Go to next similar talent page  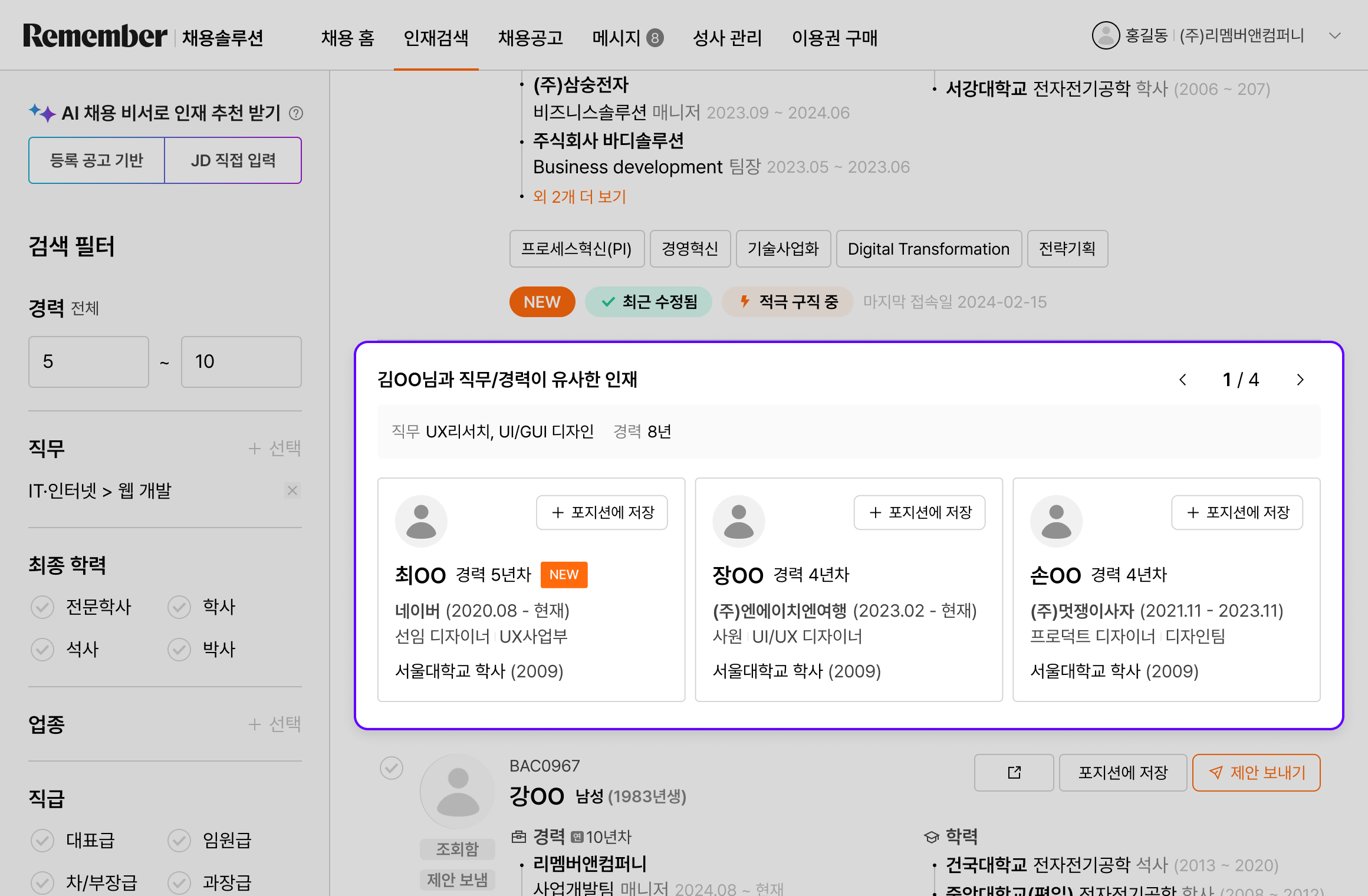point(1300,380)
